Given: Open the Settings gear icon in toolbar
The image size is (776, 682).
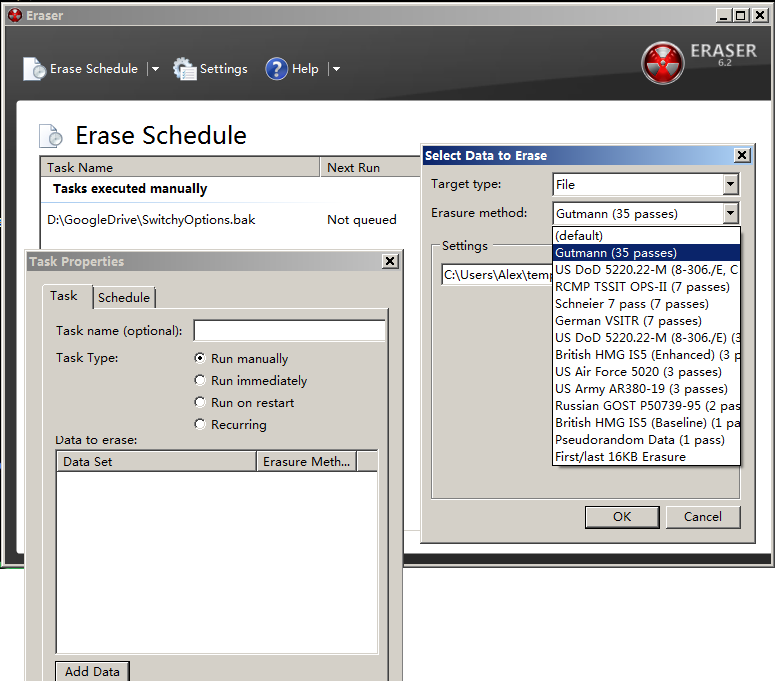Looking at the screenshot, I should tap(185, 69).
